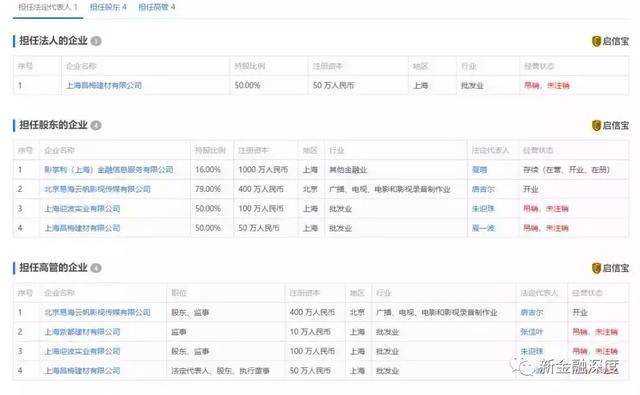640x395 pixels.
Task: Click the 启信宝 logo beside 担任高管的企业
Action: (x=610, y=268)
